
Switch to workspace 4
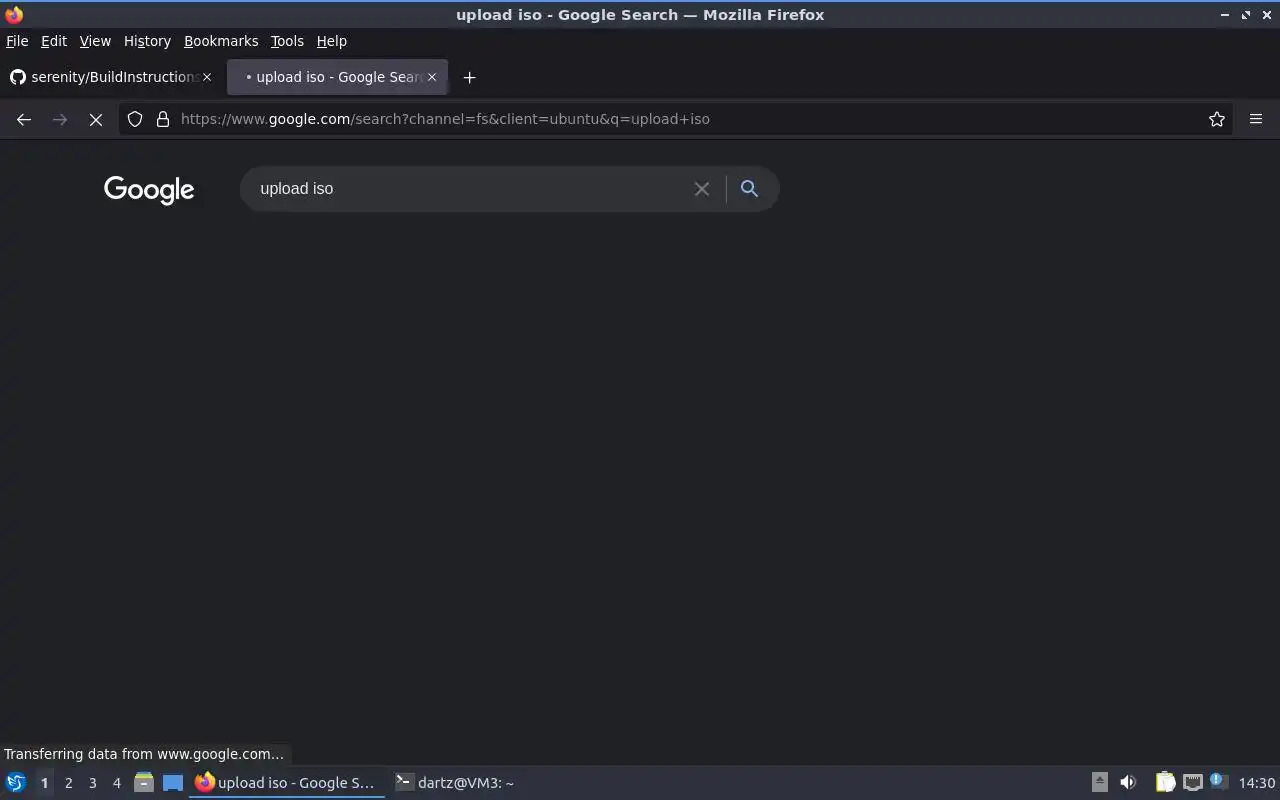pyautogui.click(x=117, y=783)
